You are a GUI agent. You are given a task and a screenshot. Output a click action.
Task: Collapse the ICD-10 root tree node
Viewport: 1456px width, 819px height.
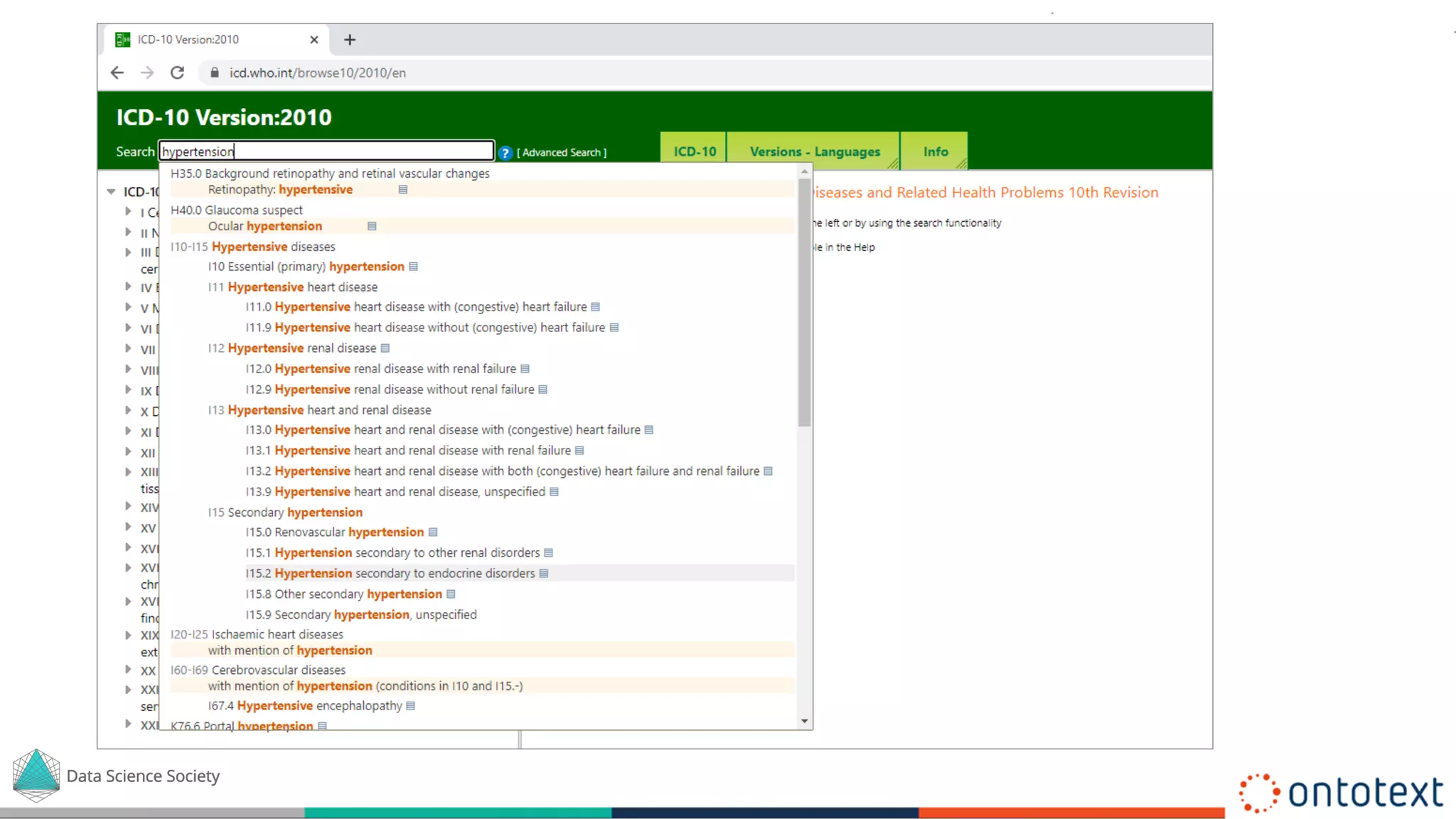click(x=111, y=192)
